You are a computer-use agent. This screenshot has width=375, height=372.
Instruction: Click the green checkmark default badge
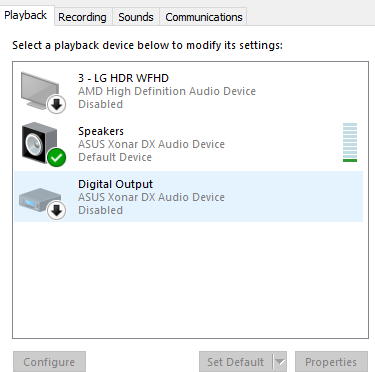(56, 157)
